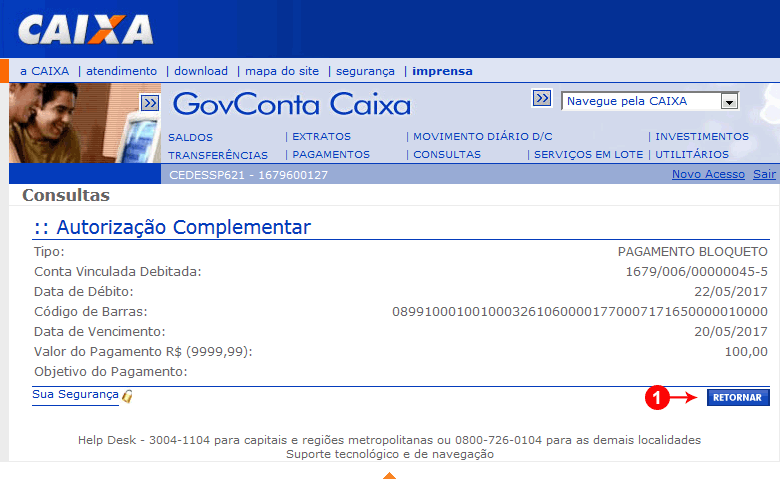Viewport: 780px width, 484px height.
Task: Click the barcode number 0899100010010003261...
Action: click(580, 312)
